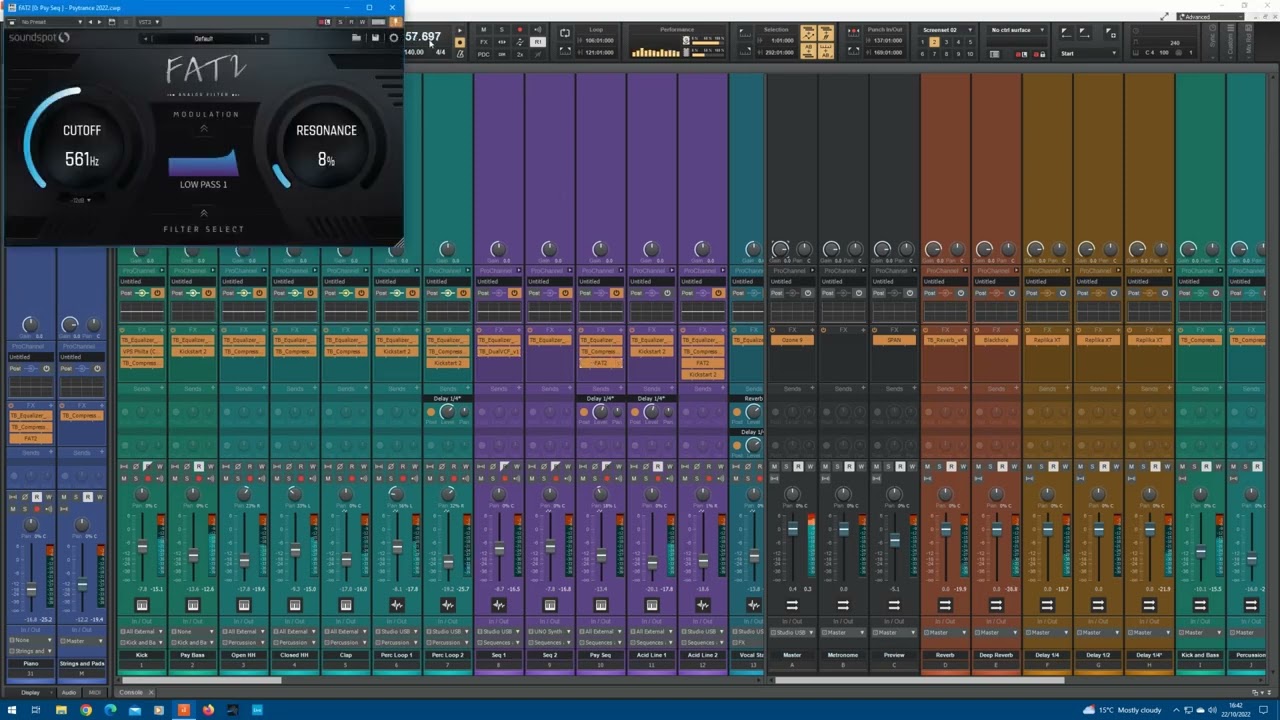Open the Blackhole effect on Deep Reverb
Viewport: 1280px width, 720px height.
(x=996, y=340)
